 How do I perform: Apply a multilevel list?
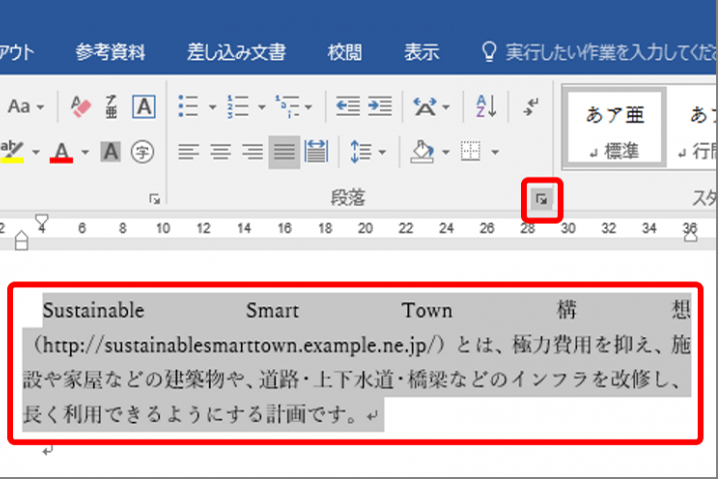point(288,107)
